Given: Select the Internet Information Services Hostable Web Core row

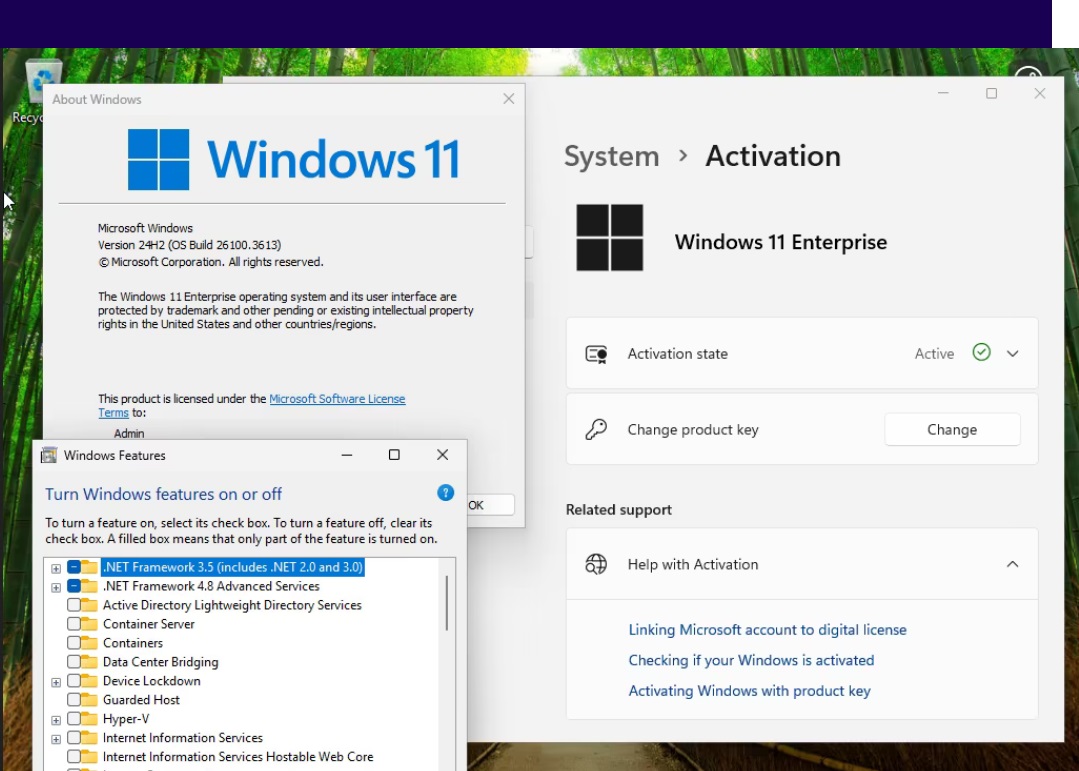Looking at the screenshot, I should [238, 757].
